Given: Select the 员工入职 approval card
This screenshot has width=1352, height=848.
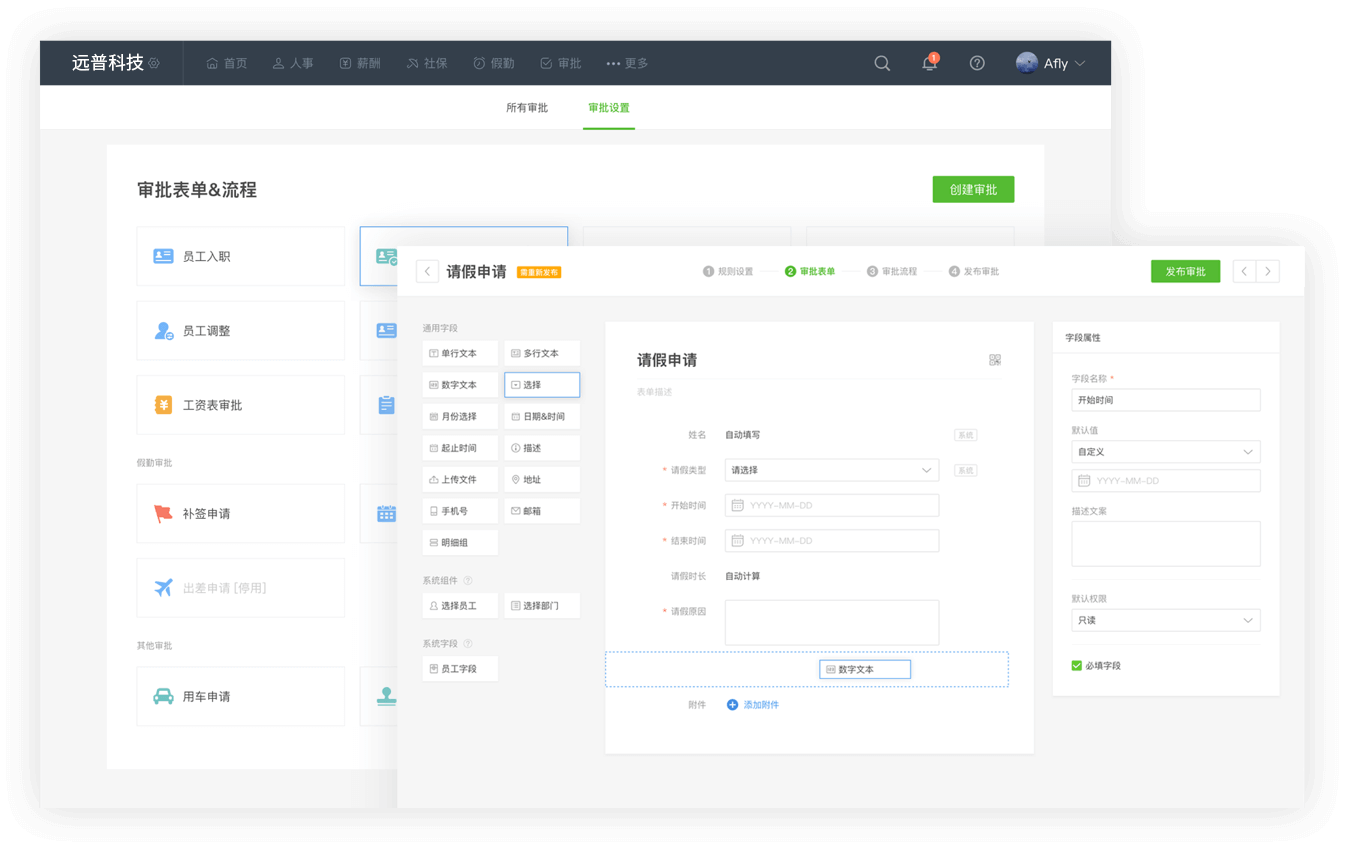Looking at the screenshot, I should 240,256.
